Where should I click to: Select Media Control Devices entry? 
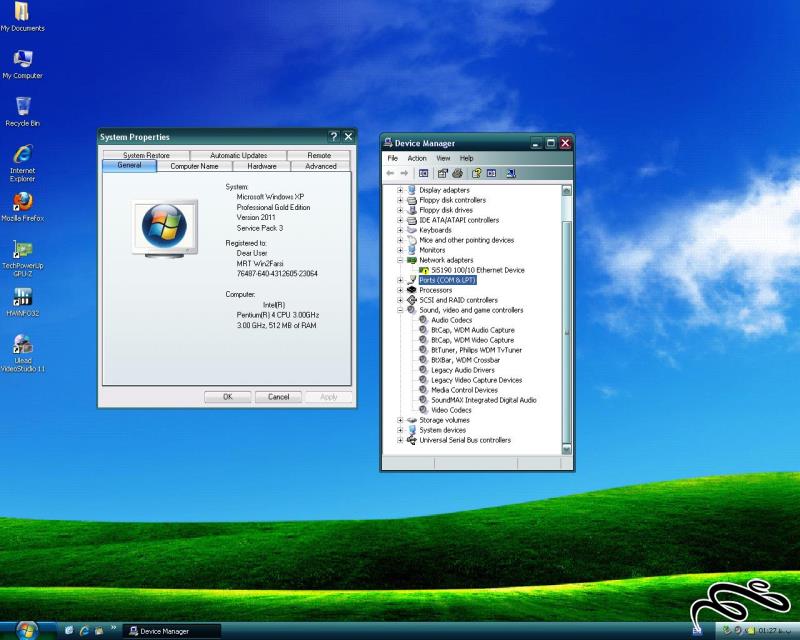(464, 390)
